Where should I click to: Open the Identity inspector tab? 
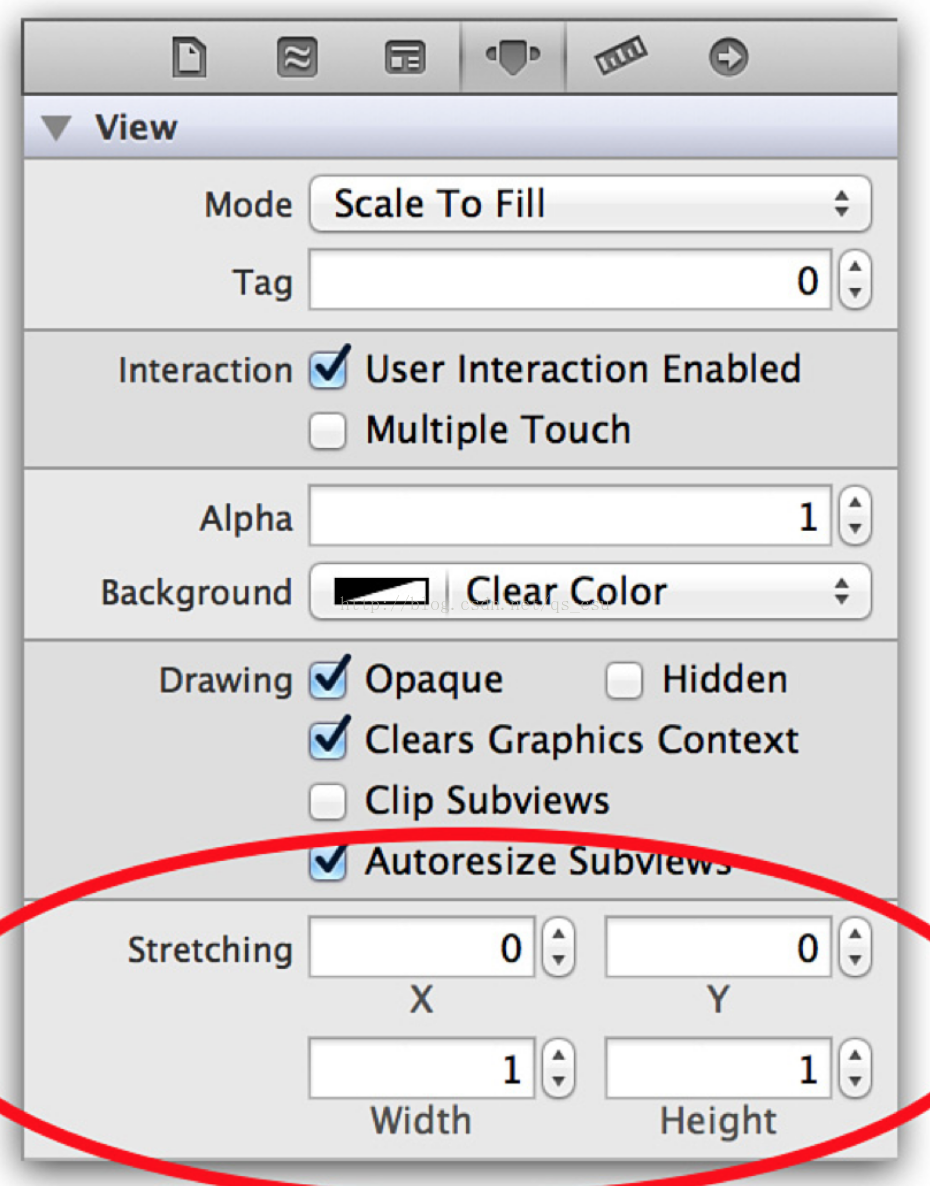tap(405, 57)
